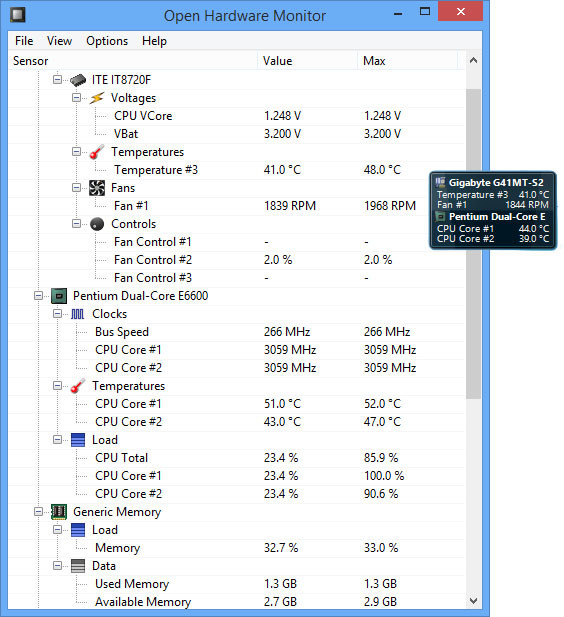Click the Pentium Dual-Core E6600 processor icon

click(59, 296)
